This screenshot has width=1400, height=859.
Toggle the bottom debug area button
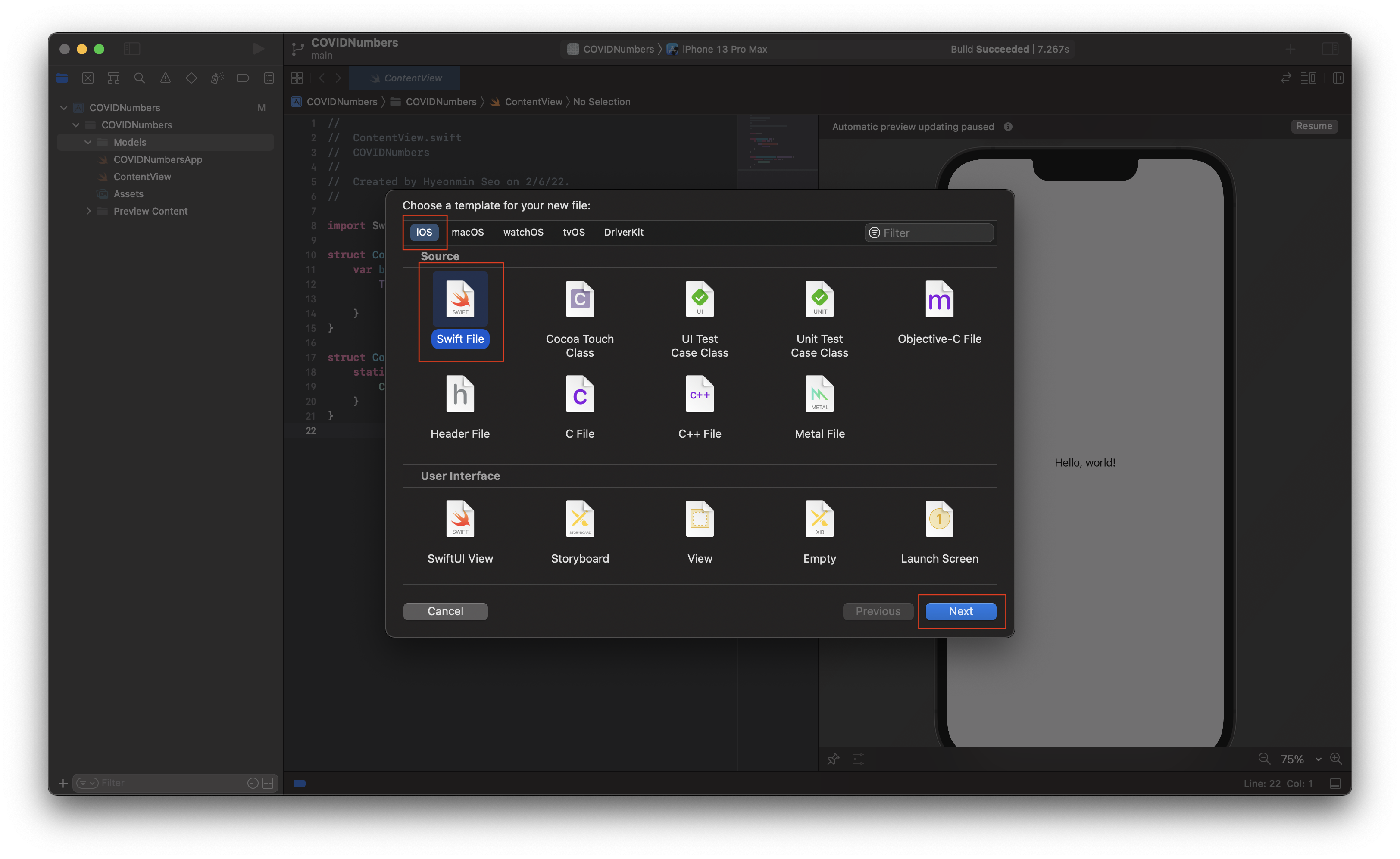pyautogui.click(x=1335, y=784)
